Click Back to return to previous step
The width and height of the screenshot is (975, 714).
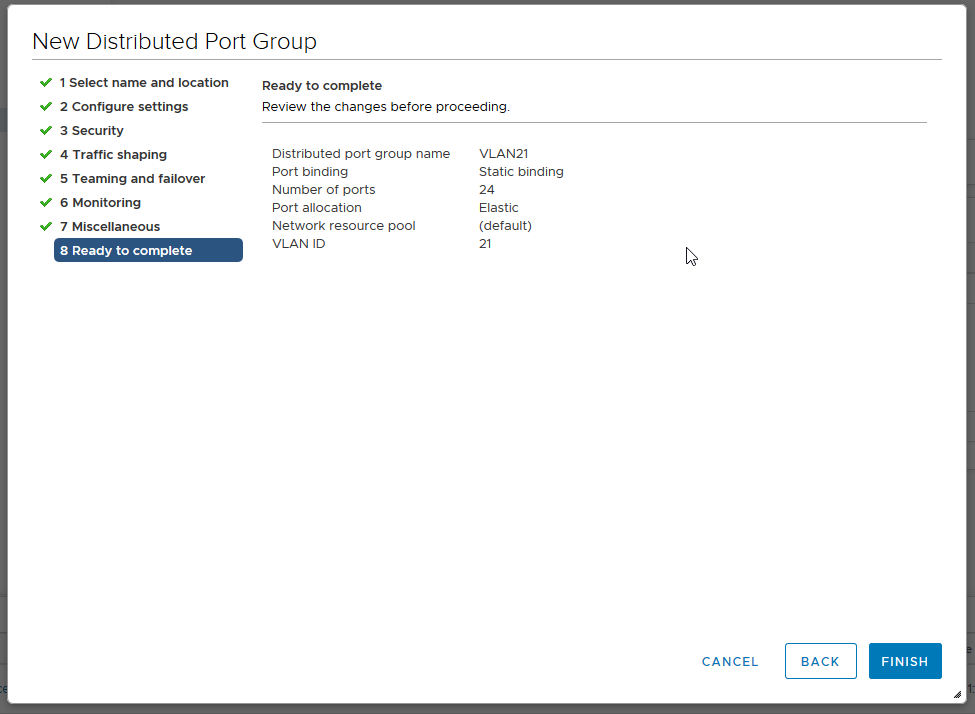pos(820,661)
